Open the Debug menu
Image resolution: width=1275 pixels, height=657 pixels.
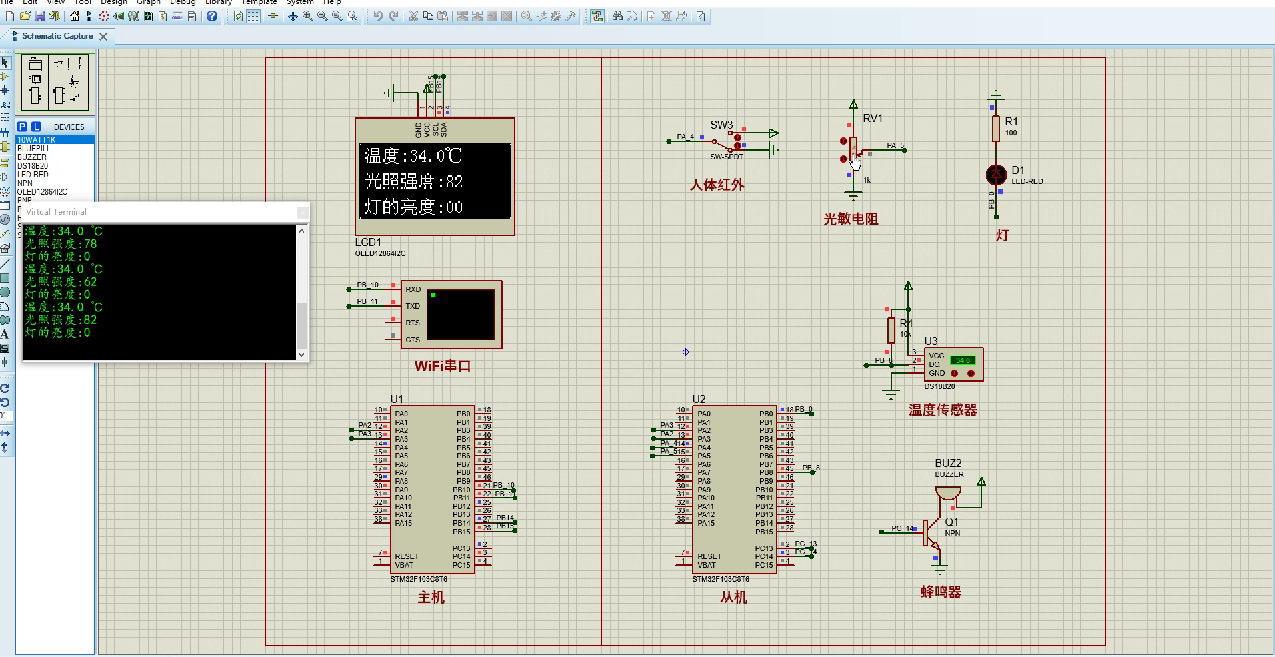coord(182,4)
